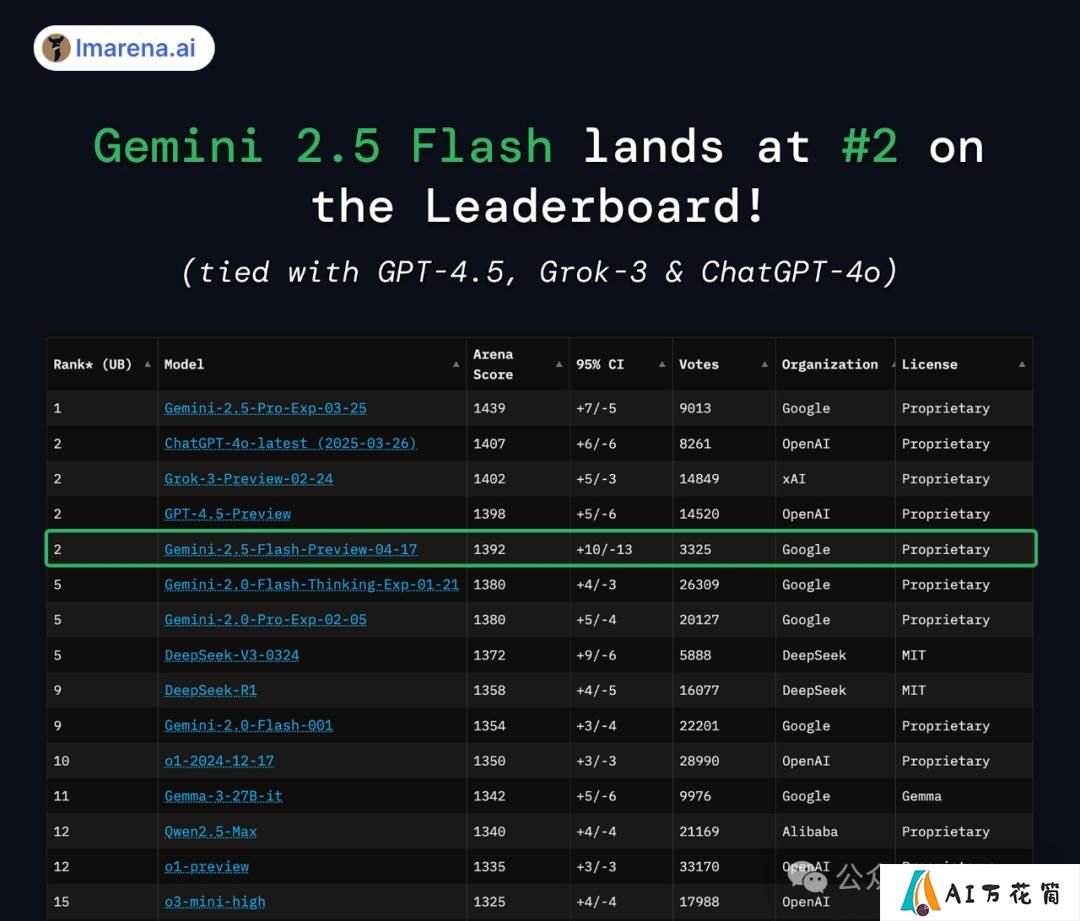Screen dimensions: 1080x921
Task: Sort by Rank (UB) column arrow
Action: coord(147,364)
